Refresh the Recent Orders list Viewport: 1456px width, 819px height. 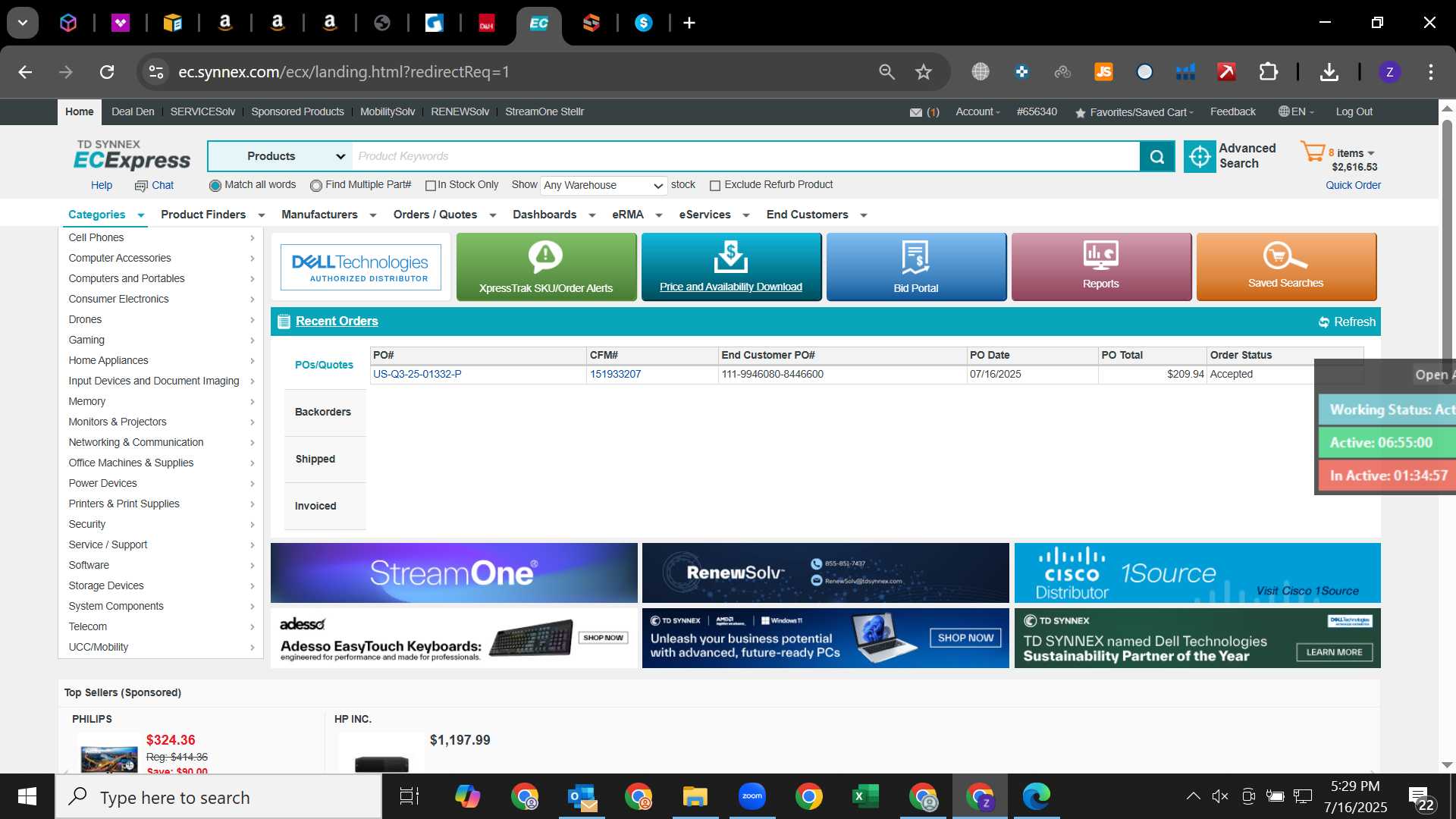coord(1347,322)
